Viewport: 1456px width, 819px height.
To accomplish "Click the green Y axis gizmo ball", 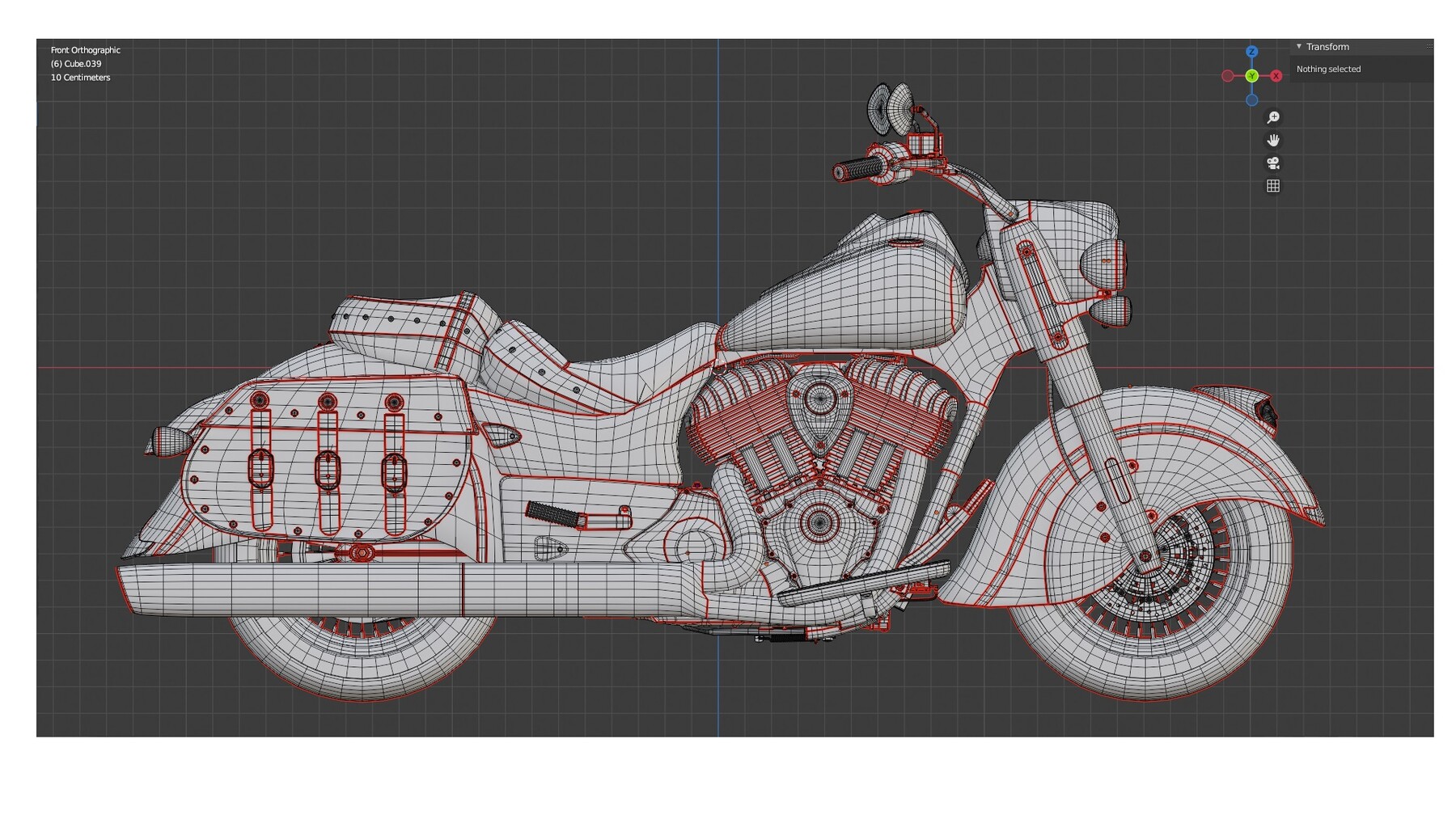I will 1251,76.
